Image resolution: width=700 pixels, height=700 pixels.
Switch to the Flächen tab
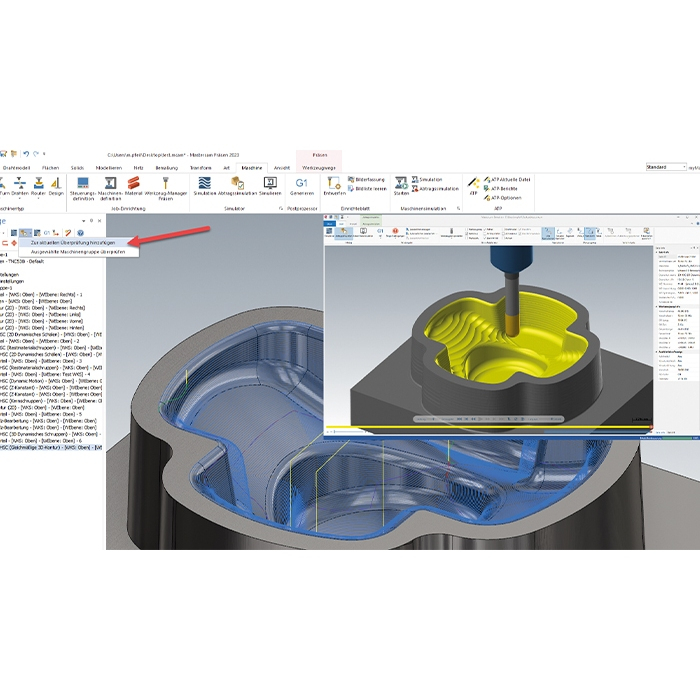pos(50,168)
